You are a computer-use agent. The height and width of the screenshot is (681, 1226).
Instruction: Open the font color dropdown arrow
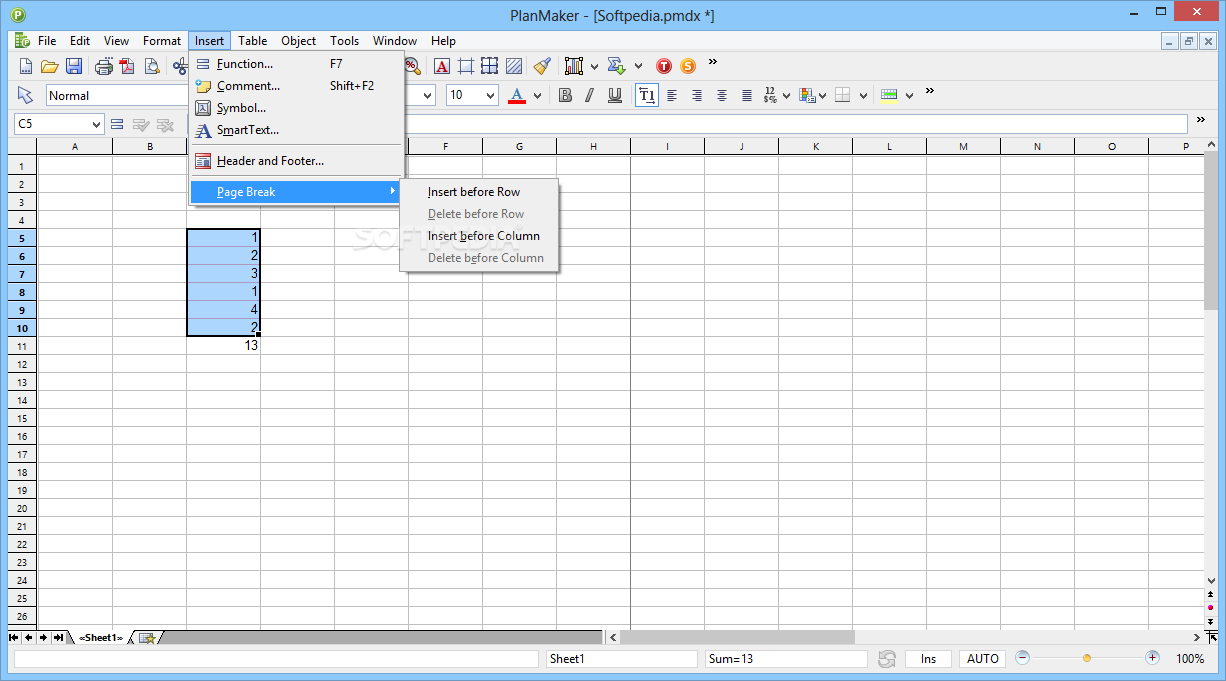click(537, 96)
